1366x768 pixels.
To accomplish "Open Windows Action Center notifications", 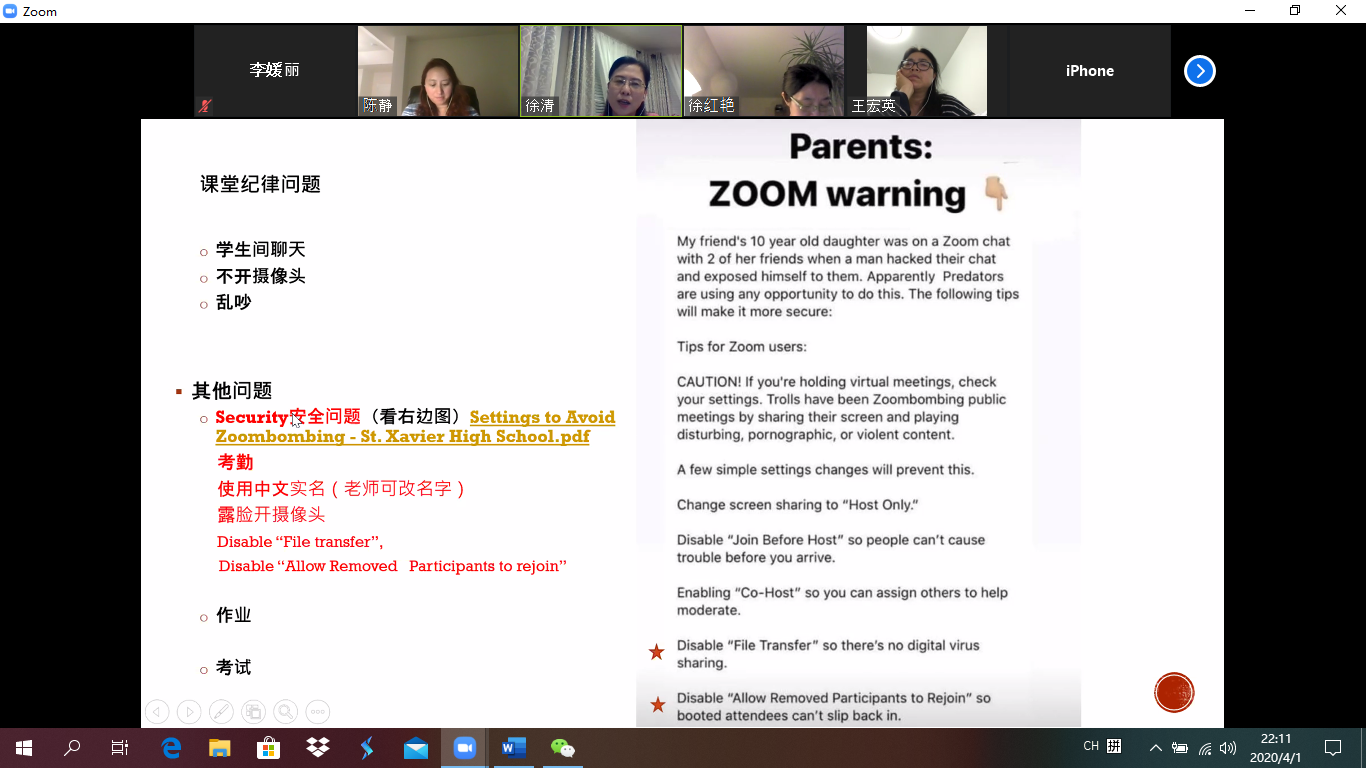I will [x=1333, y=747].
